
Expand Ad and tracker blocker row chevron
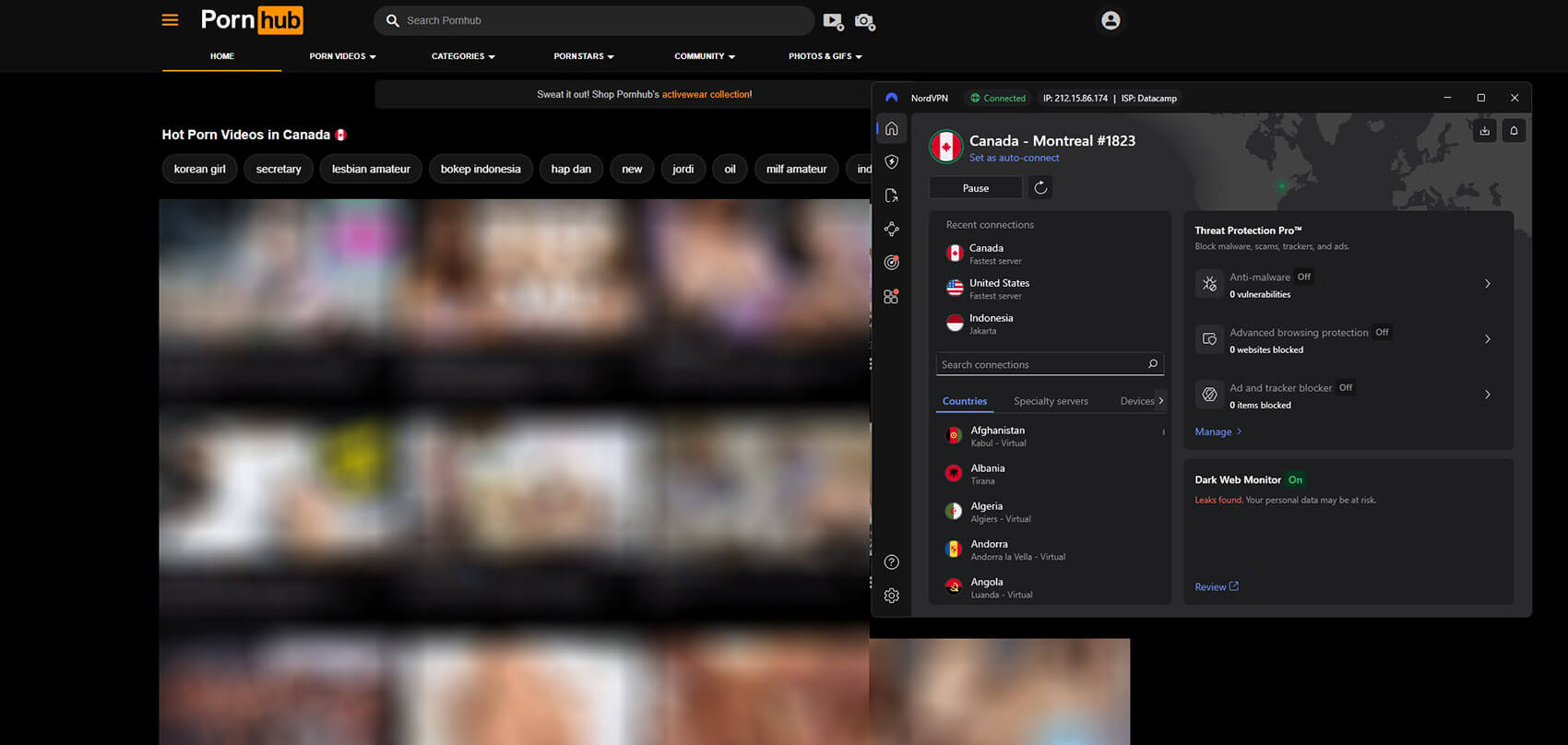[x=1487, y=395]
